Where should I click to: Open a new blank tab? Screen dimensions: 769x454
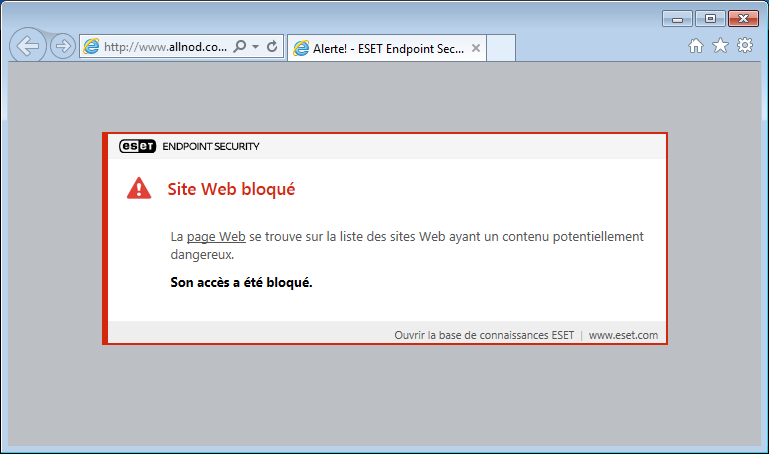tap(501, 49)
